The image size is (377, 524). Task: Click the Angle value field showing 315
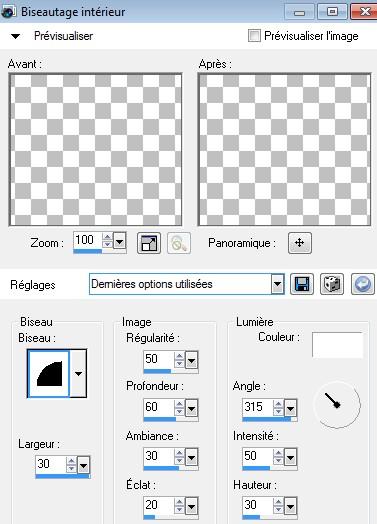point(257,407)
